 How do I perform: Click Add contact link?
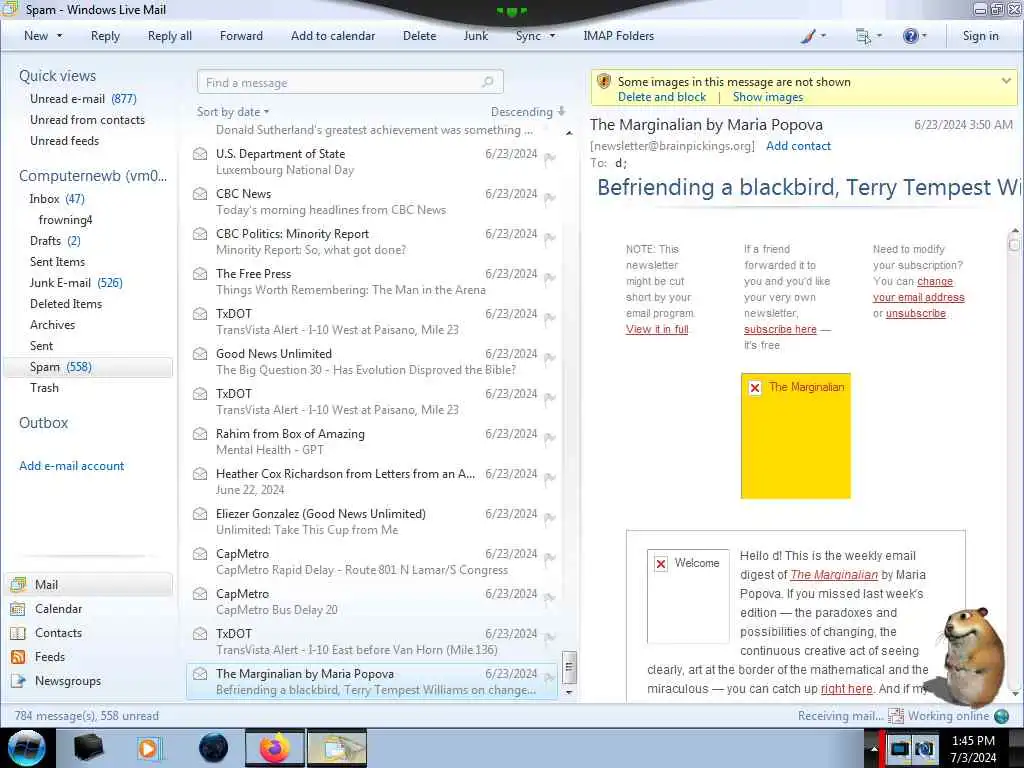798,146
